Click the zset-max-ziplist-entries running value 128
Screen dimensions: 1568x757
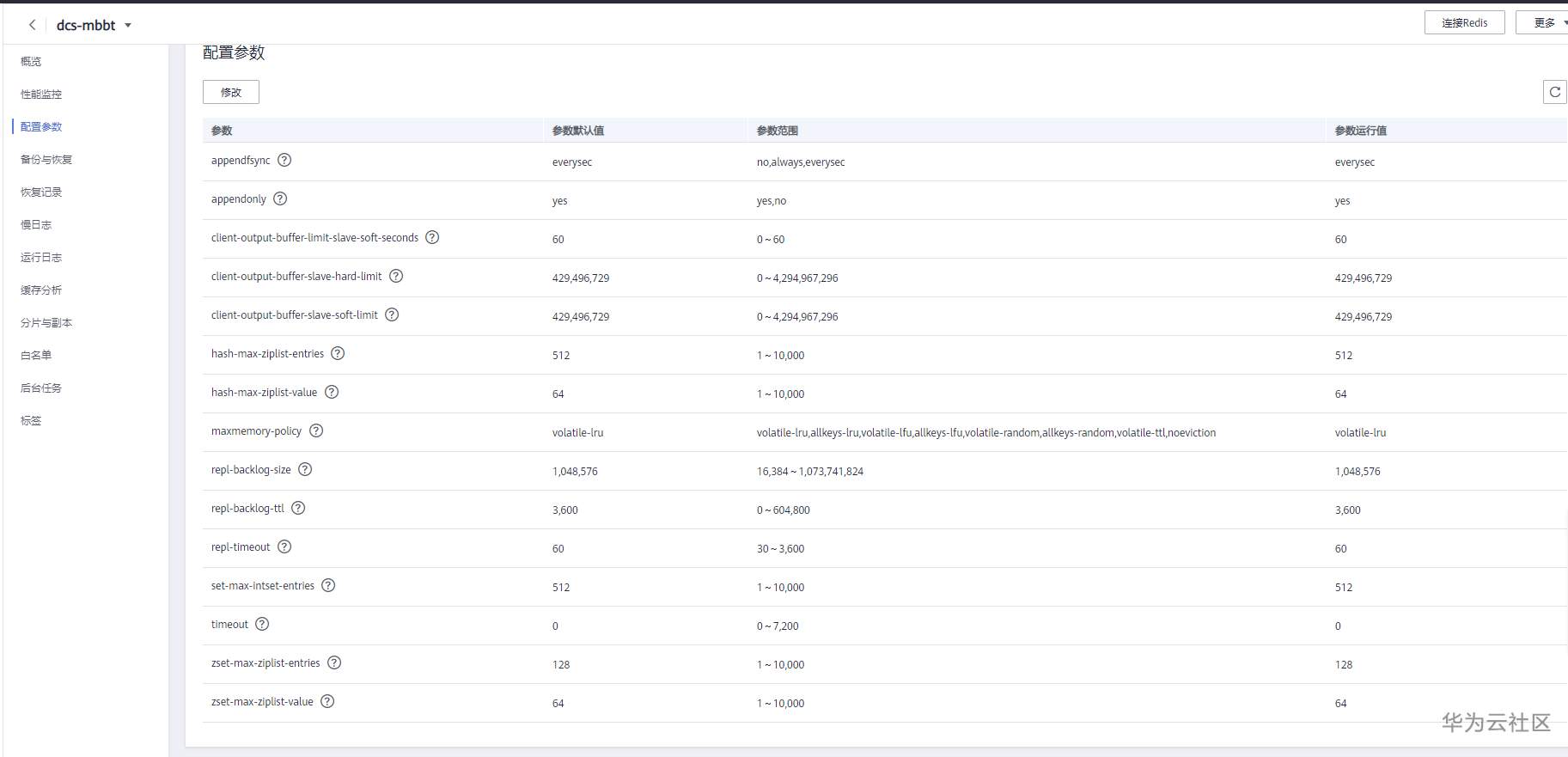click(1344, 665)
